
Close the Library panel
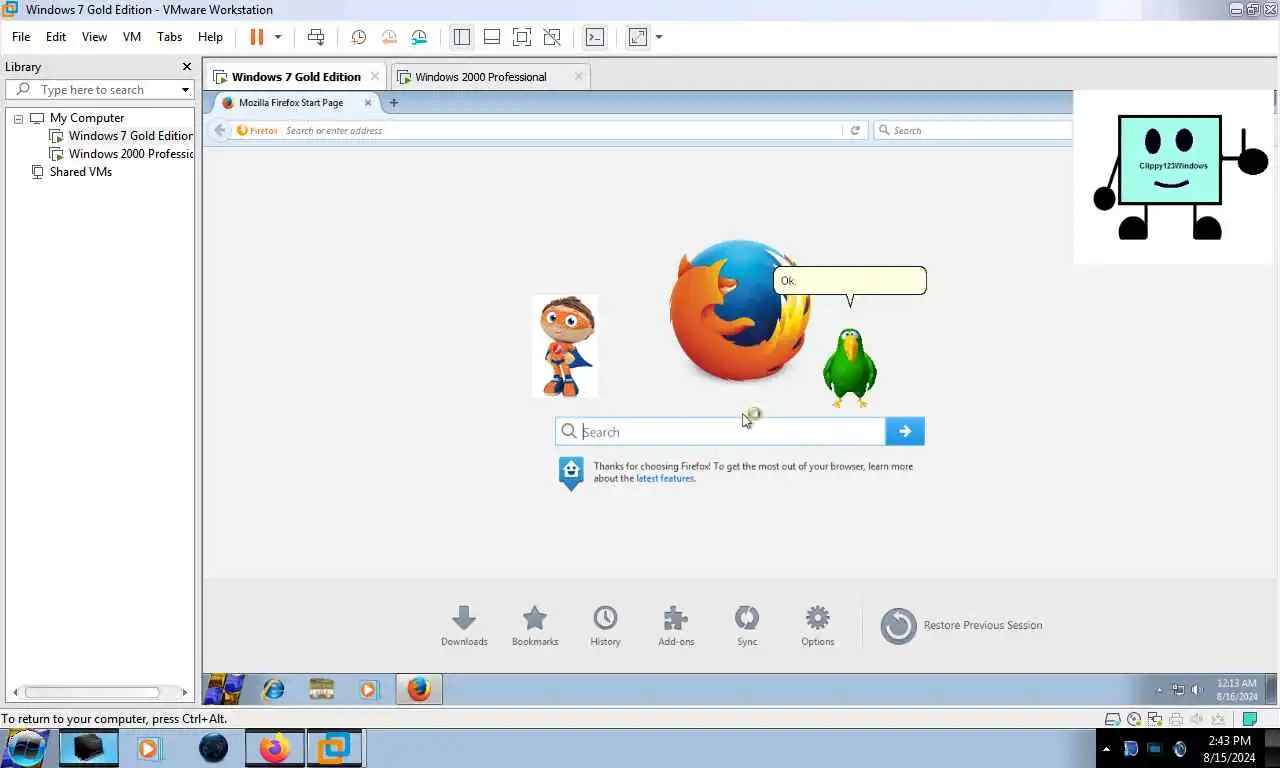click(186, 67)
